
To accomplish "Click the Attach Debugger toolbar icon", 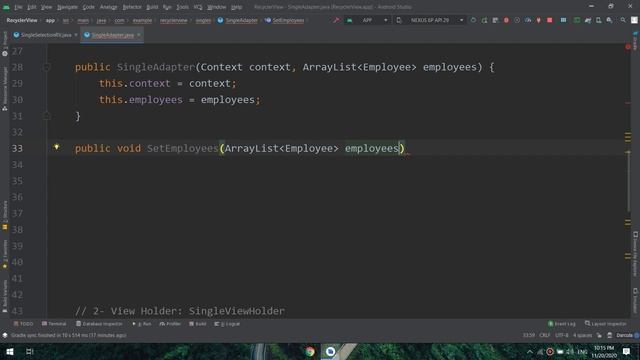I will point(539,20).
